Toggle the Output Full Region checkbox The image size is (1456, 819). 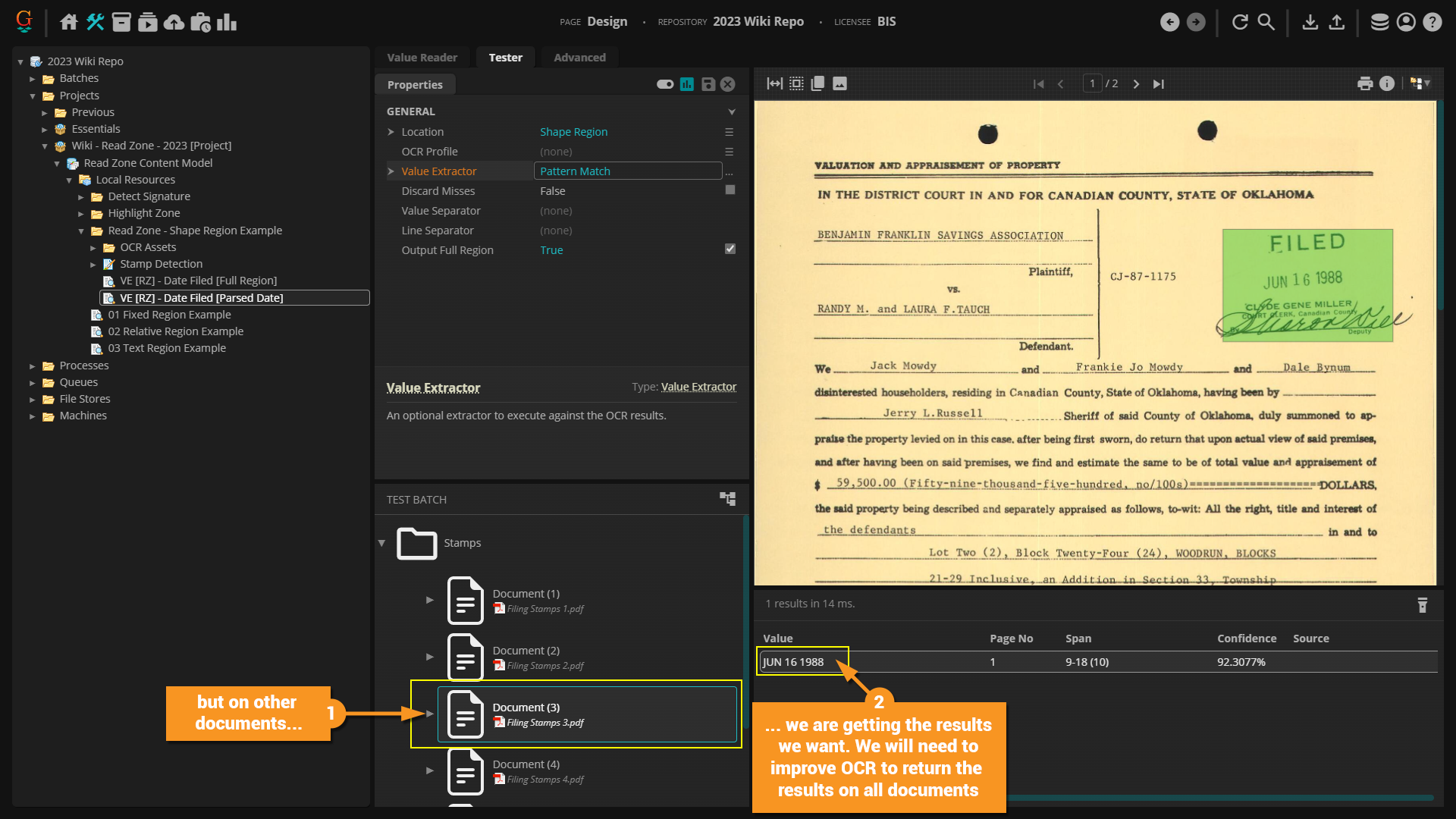click(730, 249)
